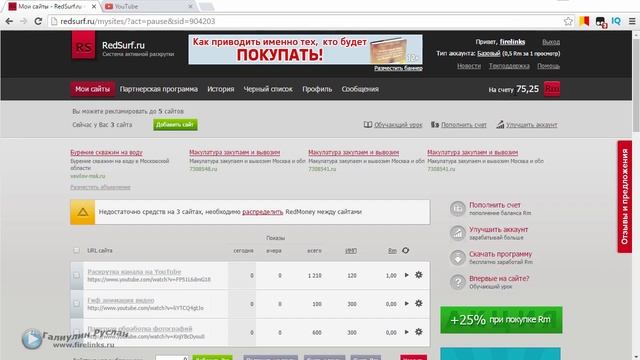This screenshot has width=640, height=360.
Task: Click the red Rm currency icon
Action: coord(551,89)
